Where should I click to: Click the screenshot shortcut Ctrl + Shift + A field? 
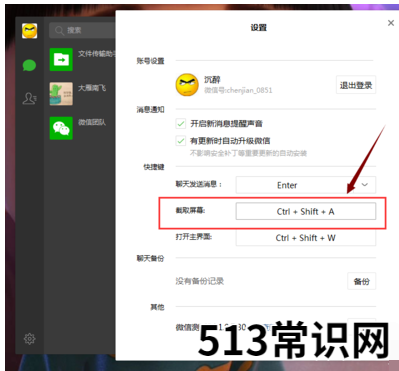pyautogui.click(x=306, y=211)
